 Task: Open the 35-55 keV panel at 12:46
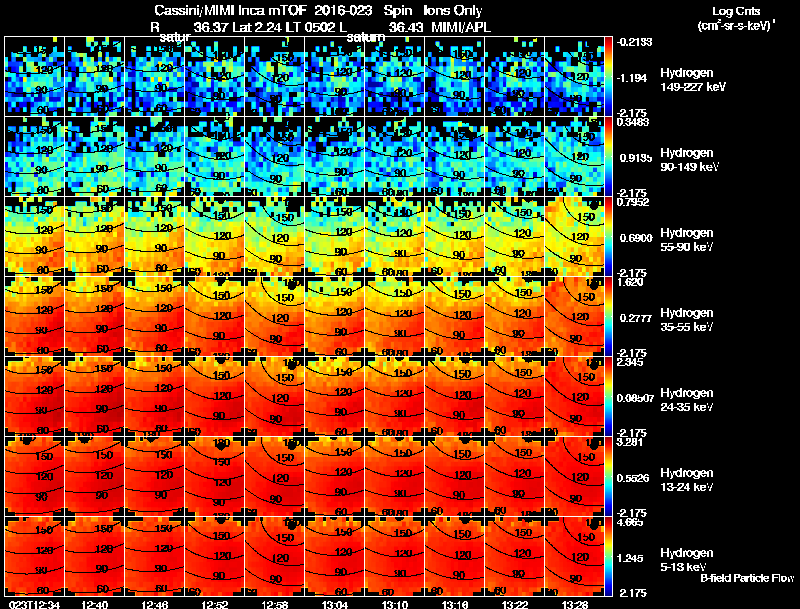click(155, 317)
